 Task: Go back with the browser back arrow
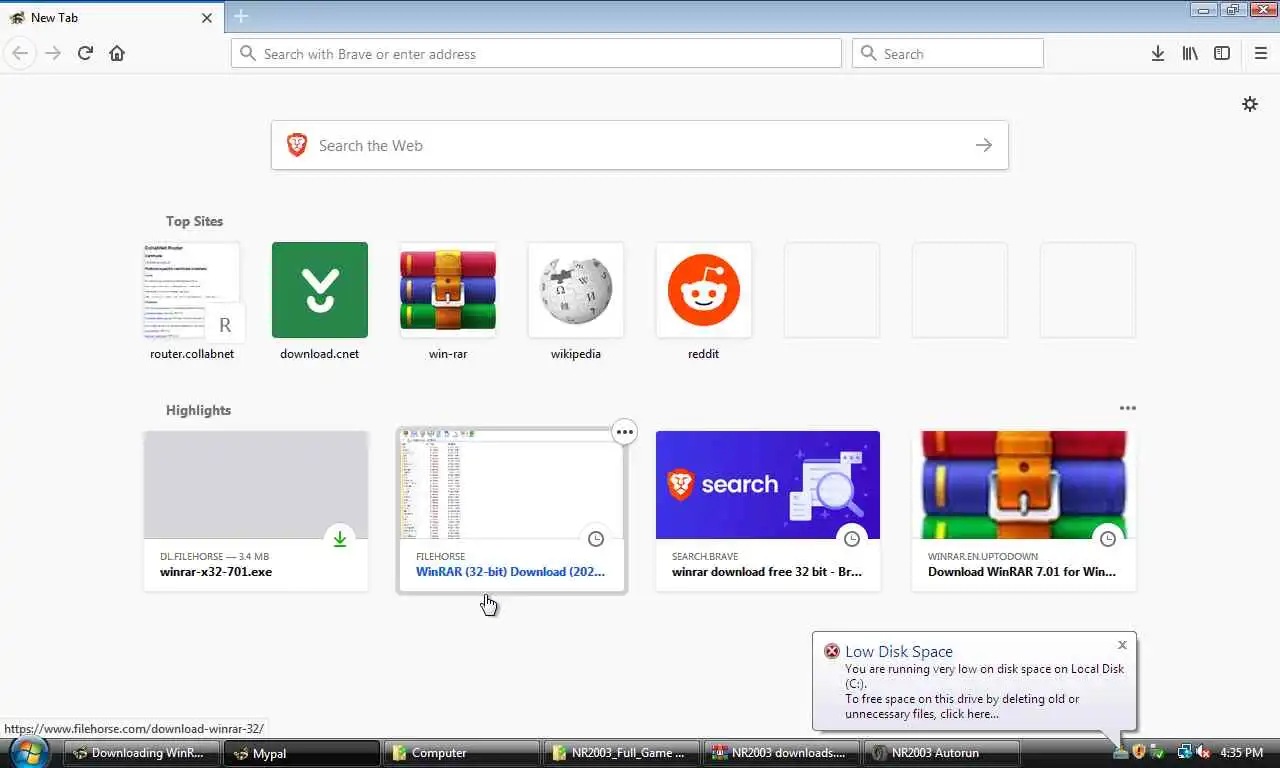pyautogui.click(x=20, y=54)
